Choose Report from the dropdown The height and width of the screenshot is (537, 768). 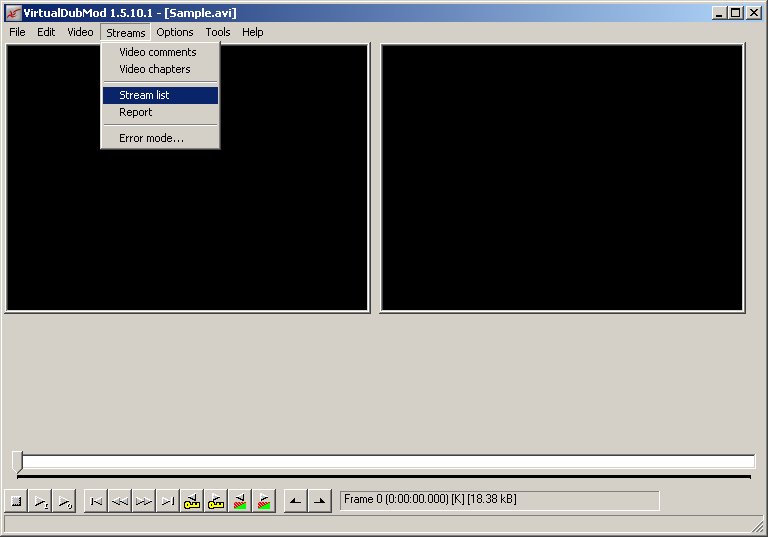pos(160,112)
